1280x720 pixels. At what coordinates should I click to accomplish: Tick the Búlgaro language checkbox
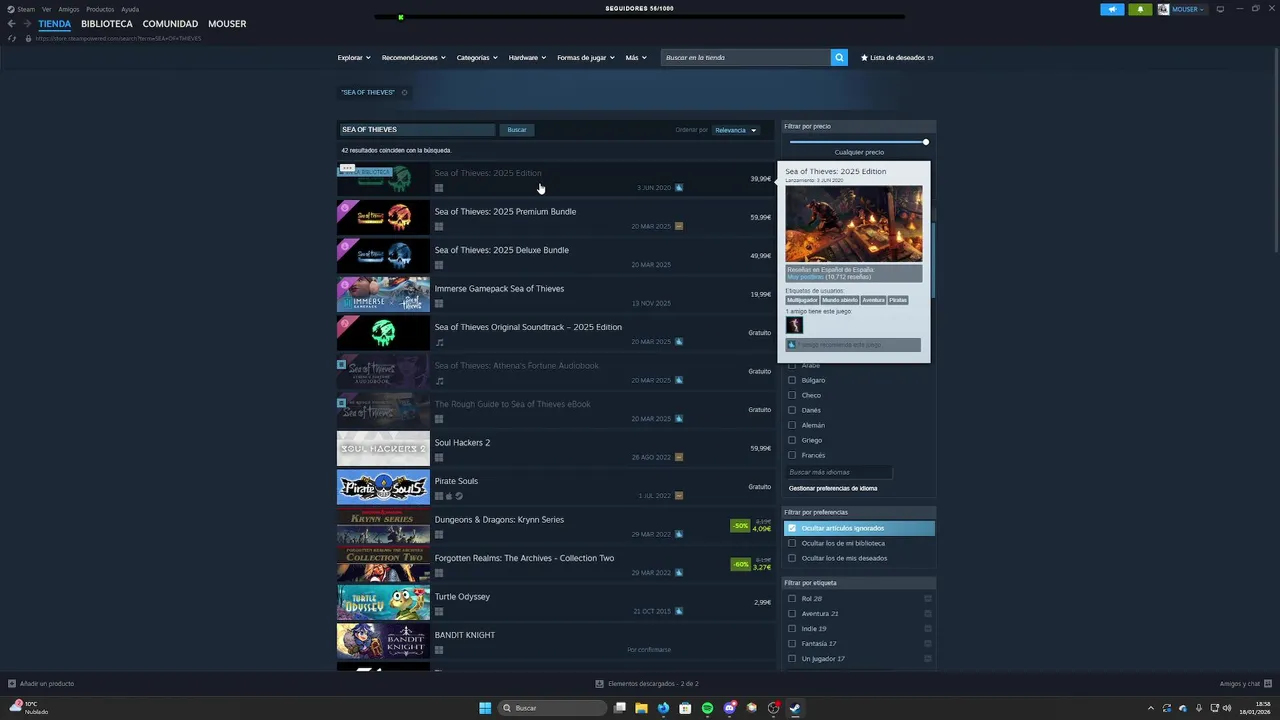pyautogui.click(x=792, y=380)
